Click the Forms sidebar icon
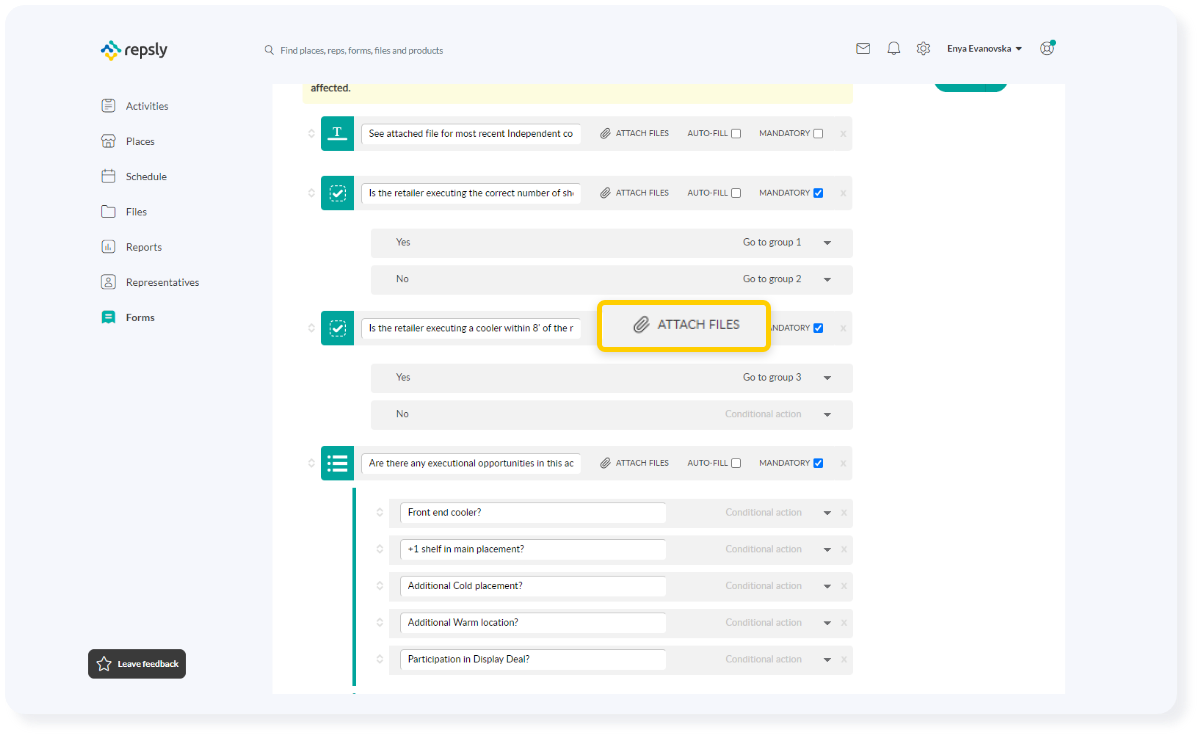 pyautogui.click(x=108, y=317)
